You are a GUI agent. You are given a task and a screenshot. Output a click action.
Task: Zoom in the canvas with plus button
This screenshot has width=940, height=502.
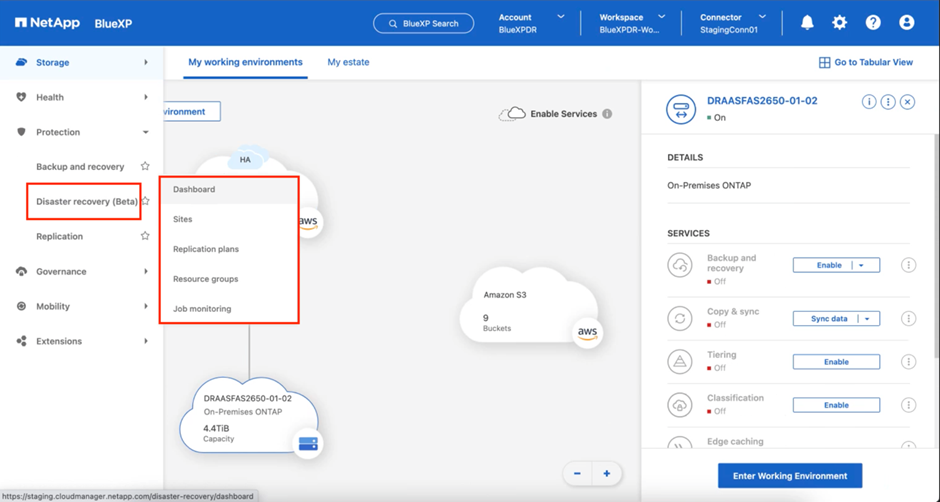(606, 474)
